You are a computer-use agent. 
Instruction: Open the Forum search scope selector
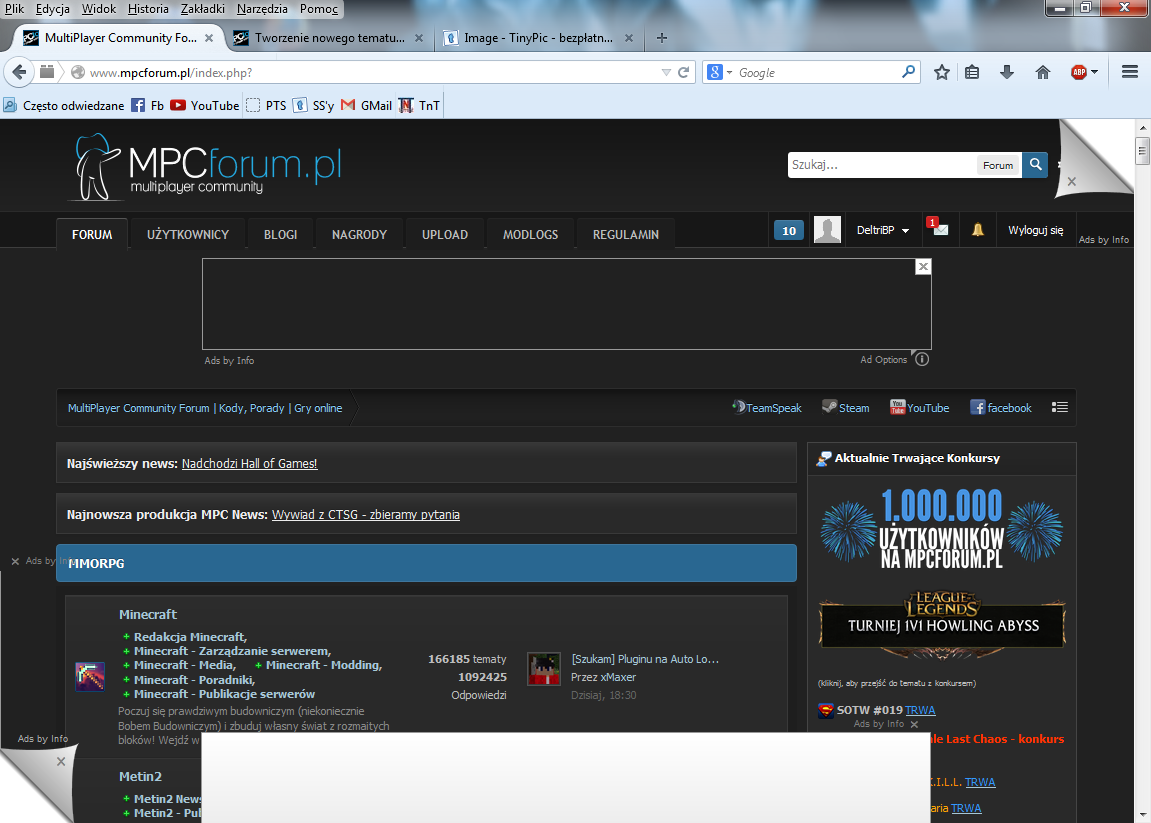tap(998, 165)
